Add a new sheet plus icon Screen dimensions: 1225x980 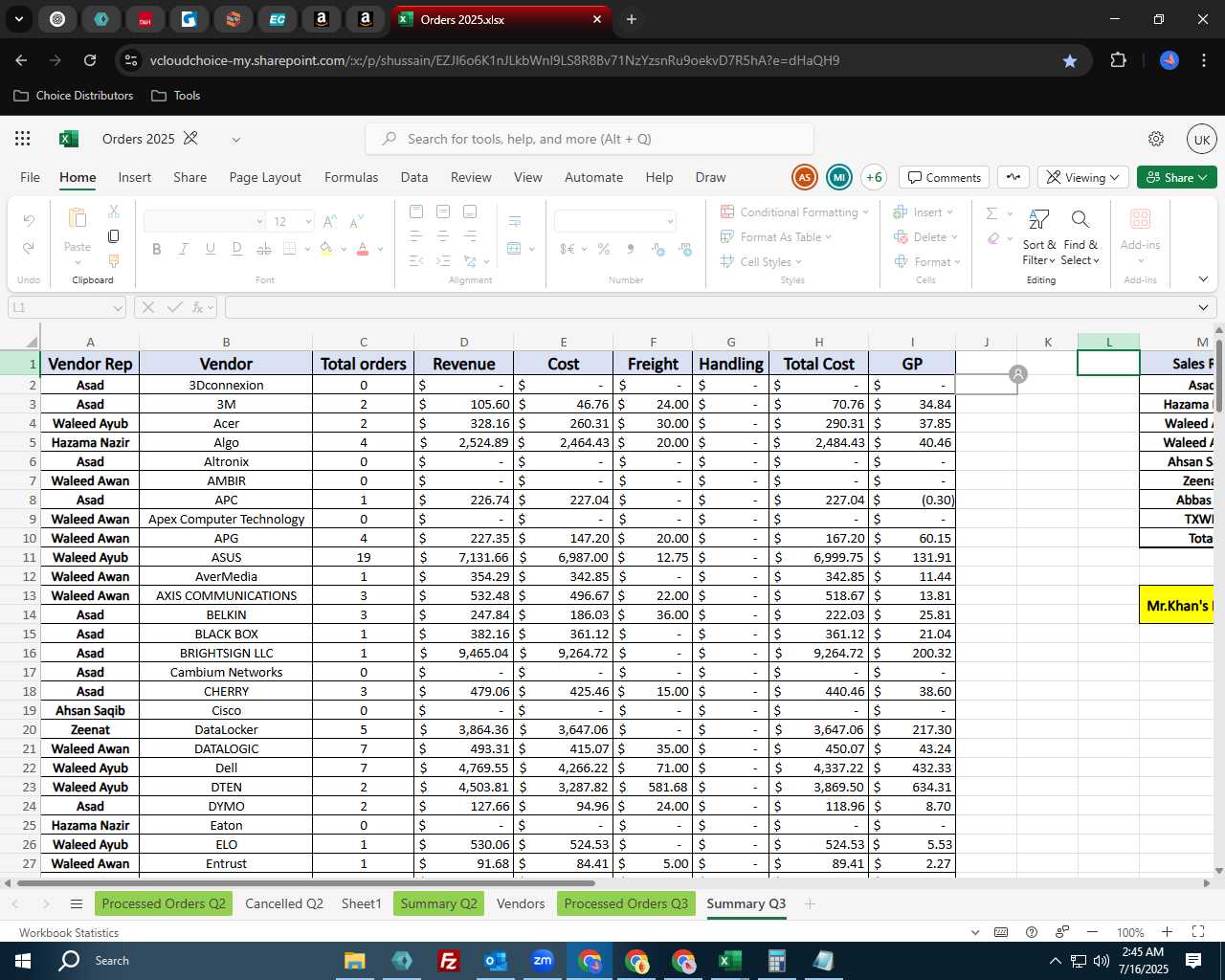810,903
